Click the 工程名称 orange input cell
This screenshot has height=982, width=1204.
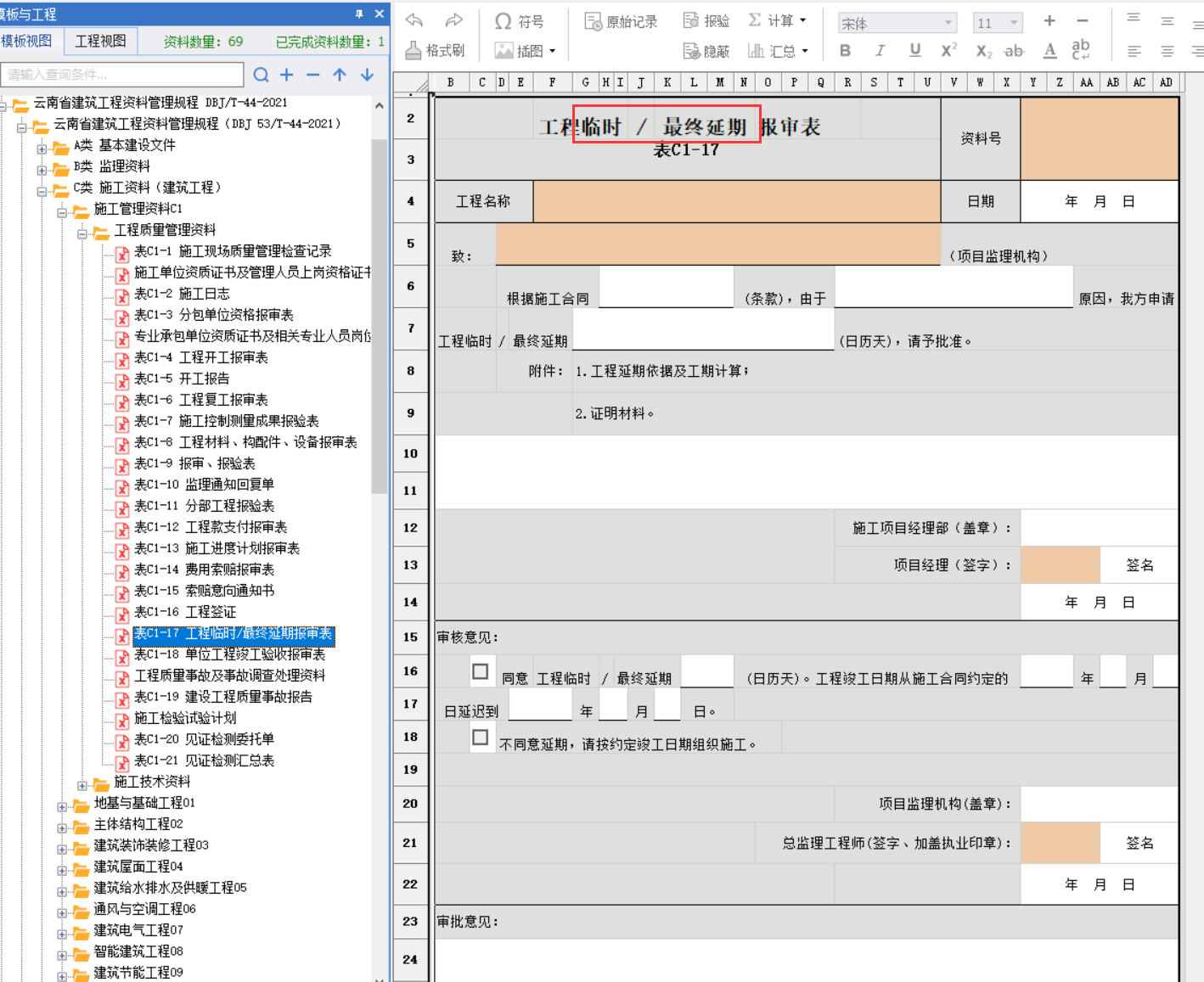(x=737, y=201)
